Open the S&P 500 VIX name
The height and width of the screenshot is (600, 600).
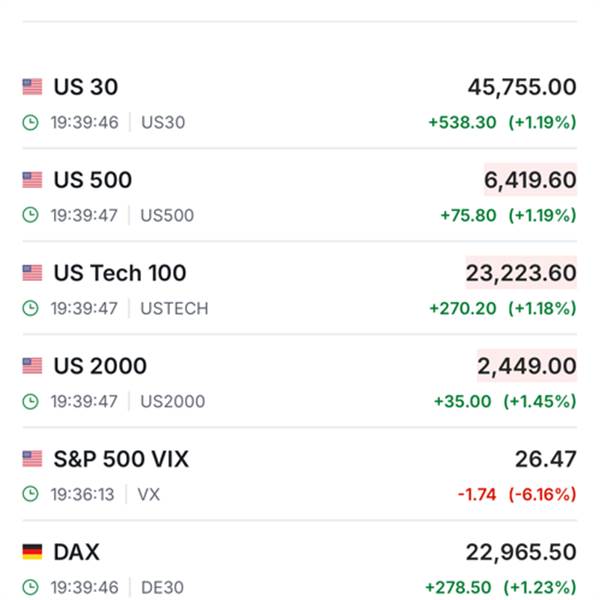121,459
